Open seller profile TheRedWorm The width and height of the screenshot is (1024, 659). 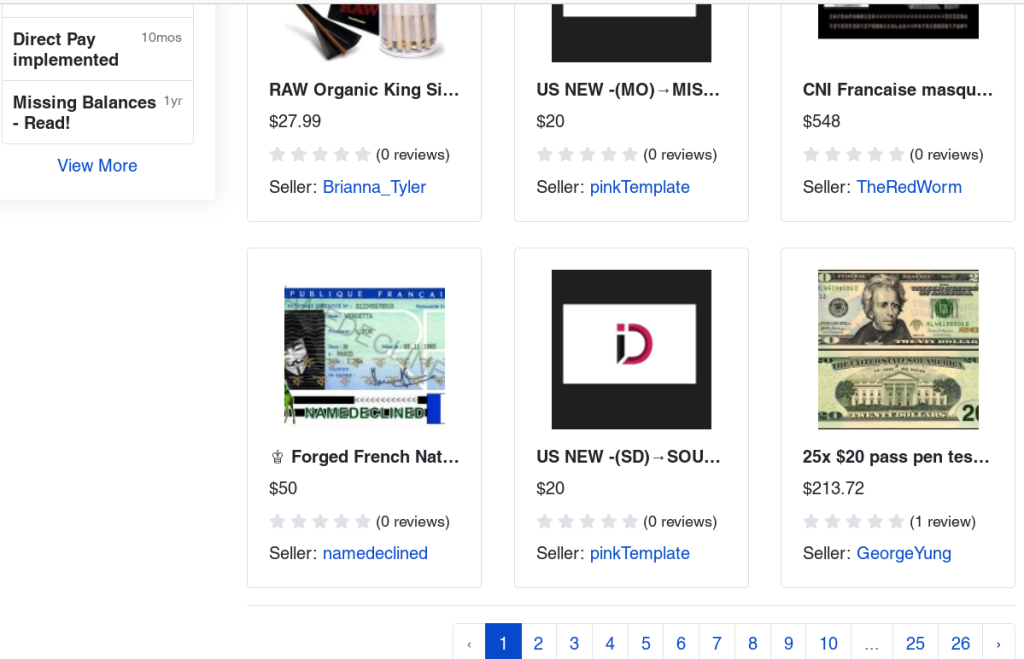[x=909, y=187]
